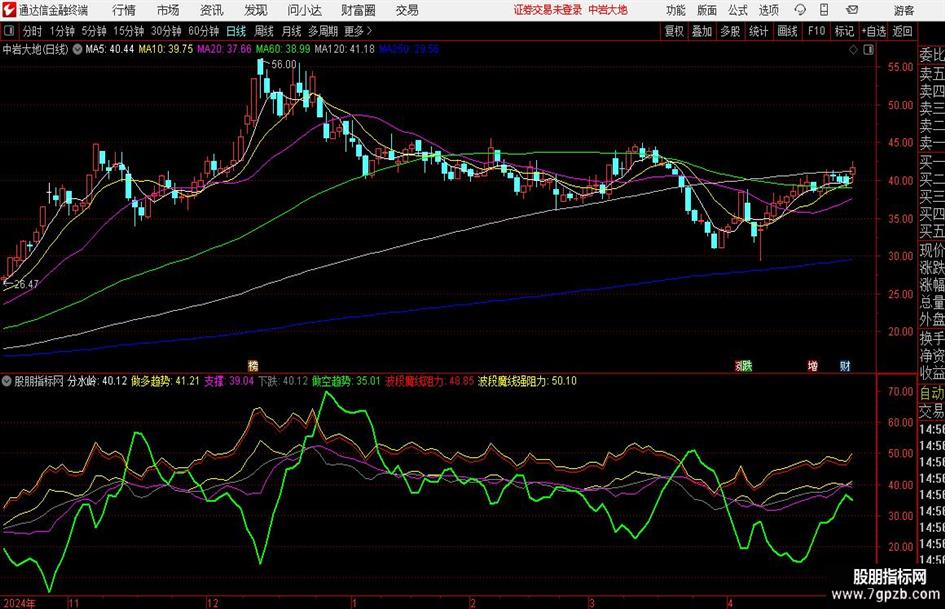
Task: Click the 统计 statistics button
Action: (x=758, y=31)
